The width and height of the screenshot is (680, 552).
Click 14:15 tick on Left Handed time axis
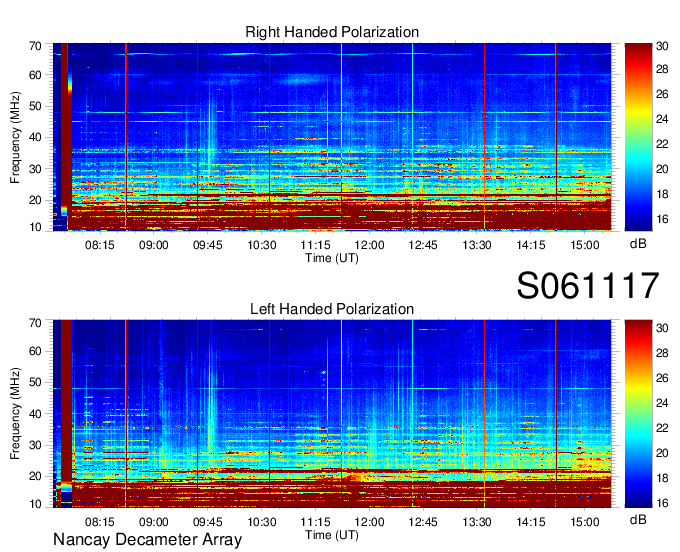click(x=531, y=522)
